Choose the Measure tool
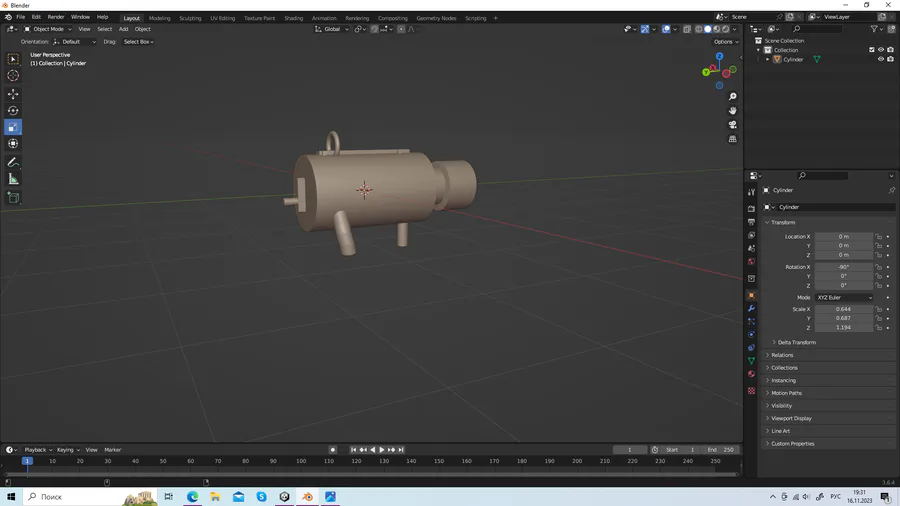The image size is (900, 506). pos(13,179)
